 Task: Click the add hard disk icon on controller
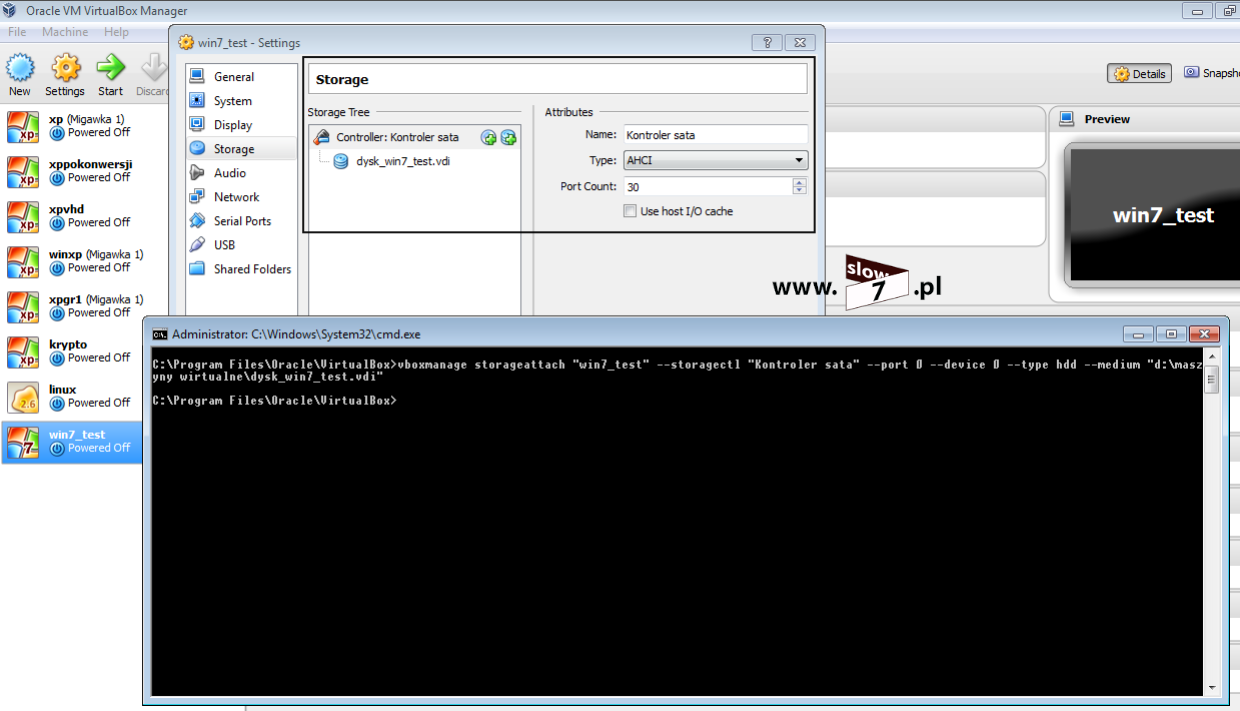pyautogui.click(x=509, y=138)
